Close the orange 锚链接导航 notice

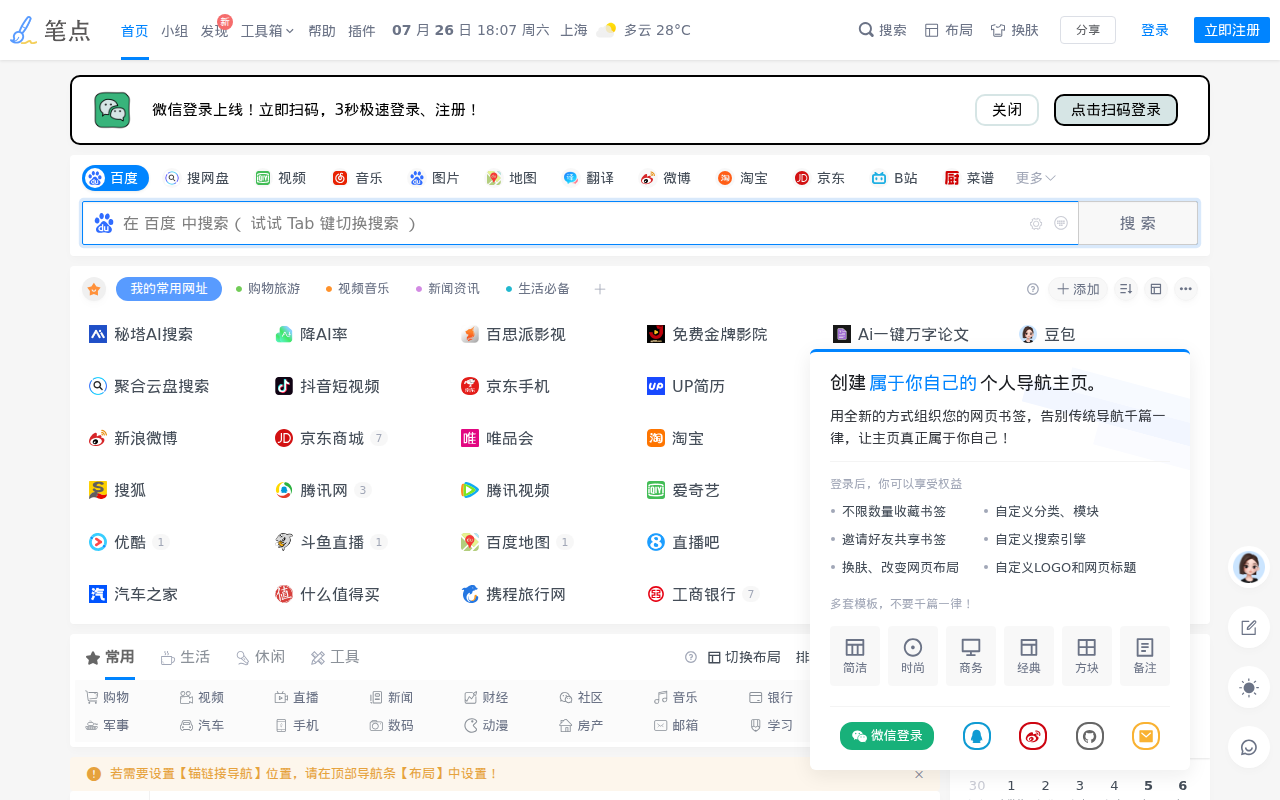(919, 774)
